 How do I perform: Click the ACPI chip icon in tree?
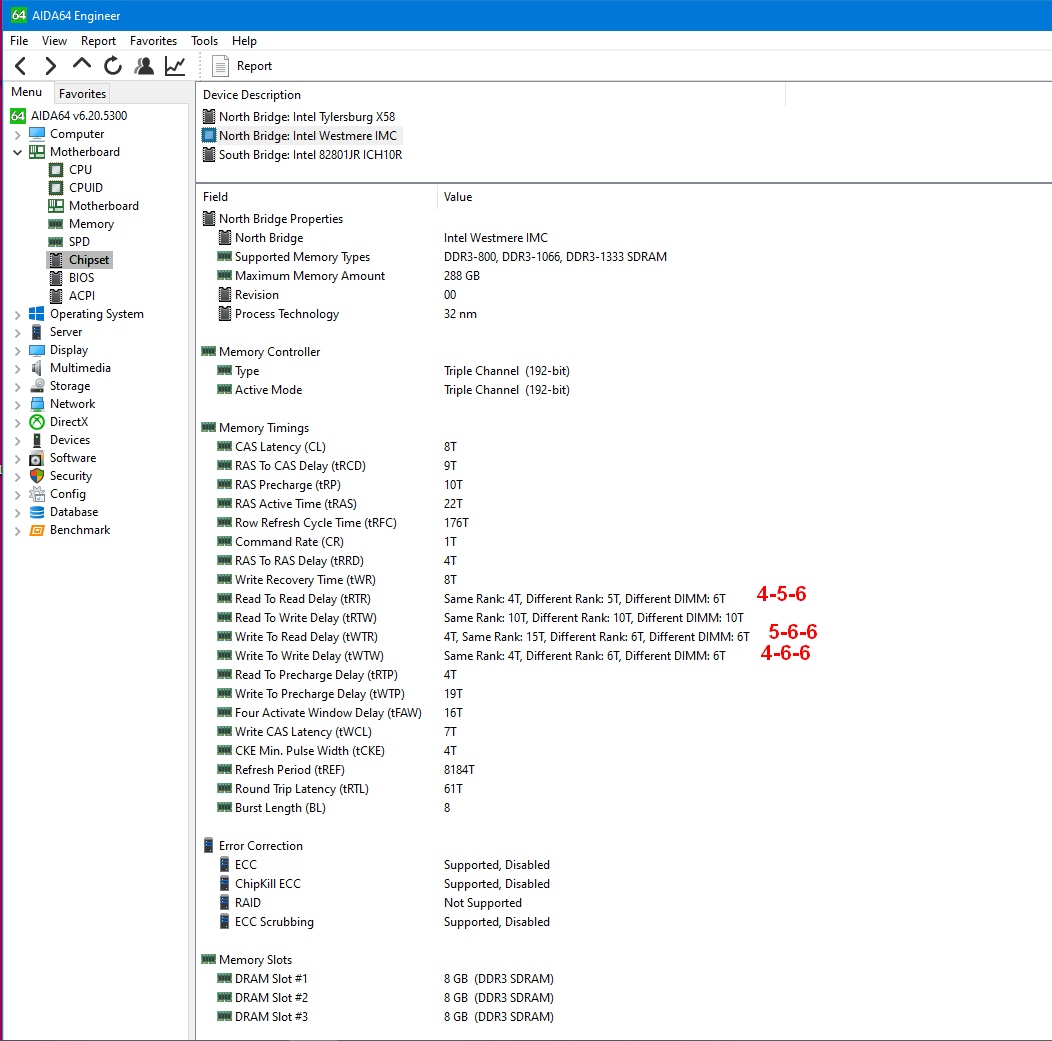click(x=56, y=296)
